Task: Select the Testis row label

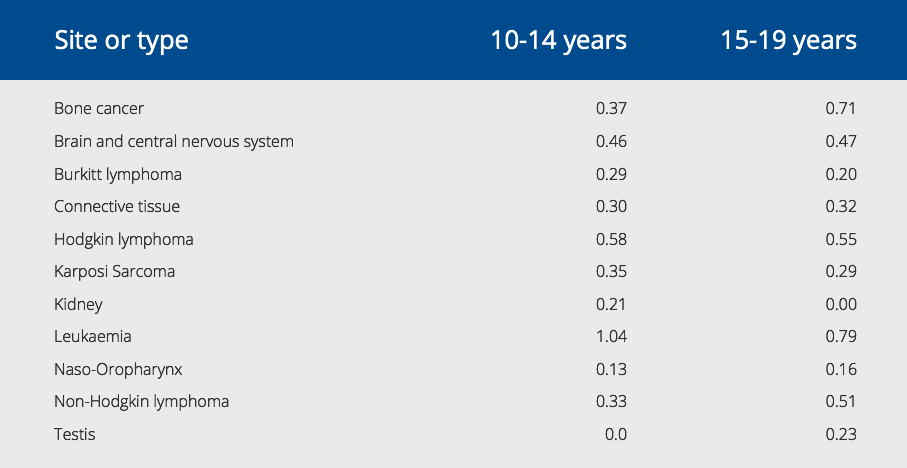Action: click(75, 434)
